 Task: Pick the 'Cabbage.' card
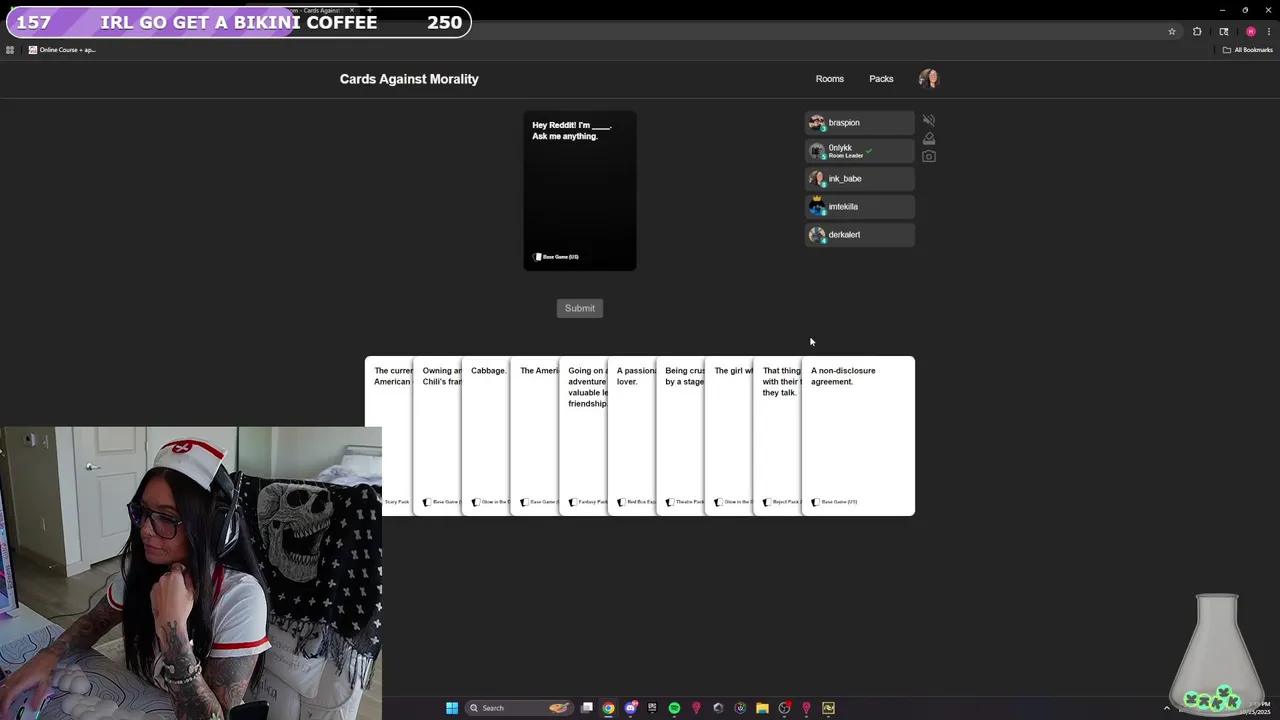pos(486,436)
